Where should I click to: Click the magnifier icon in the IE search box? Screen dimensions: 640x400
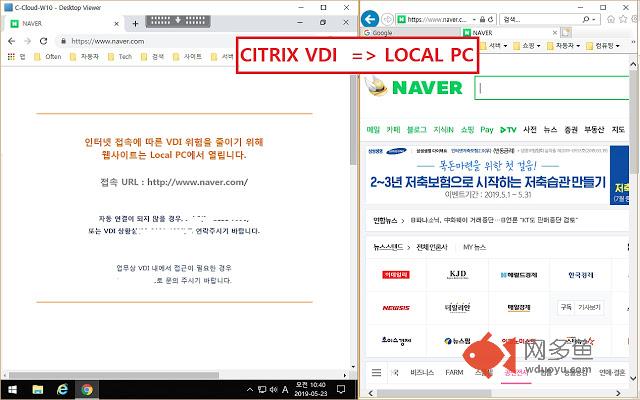586,19
